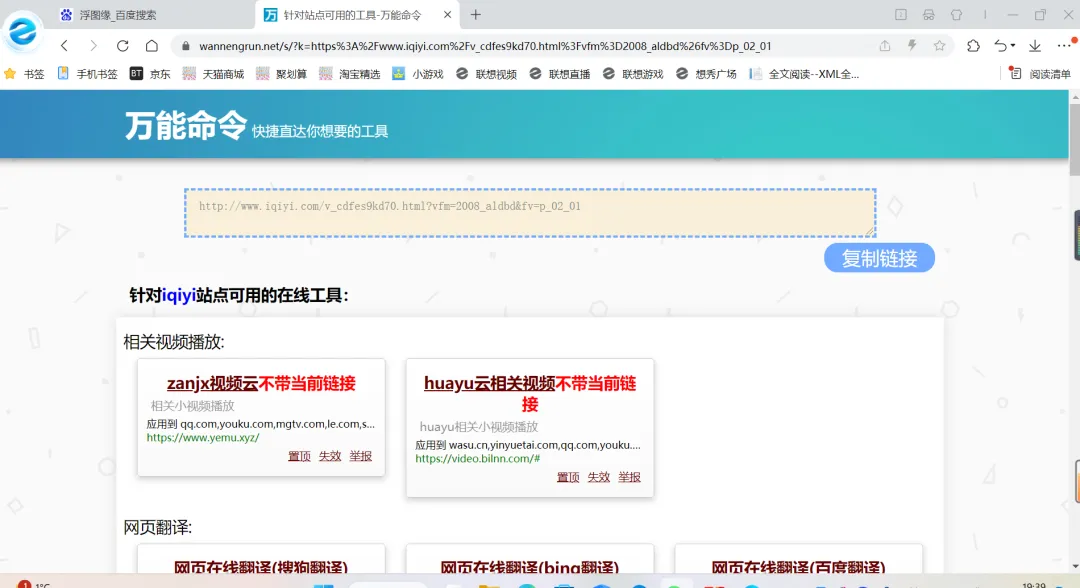Click 失效 on the zanjx card

[x=330, y=456]
